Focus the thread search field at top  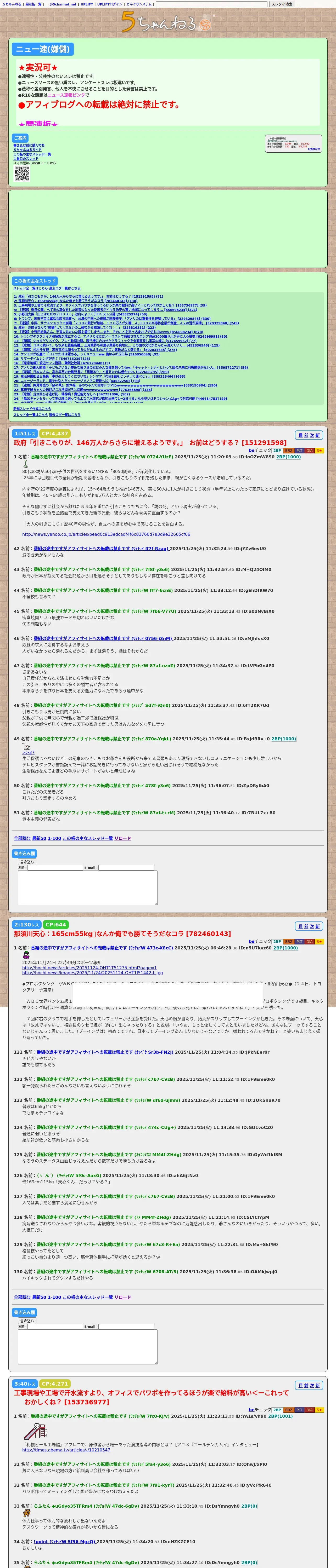coord(212,4)
